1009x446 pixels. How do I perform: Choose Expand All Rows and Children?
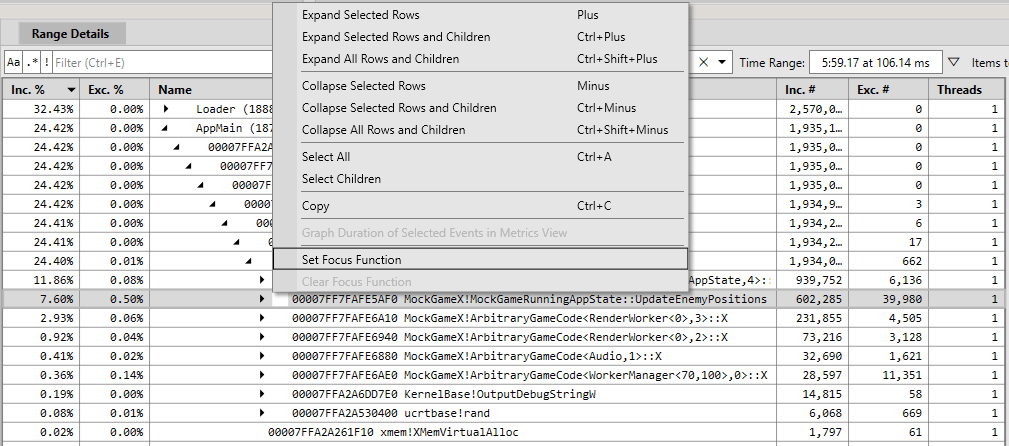(481, 59)
